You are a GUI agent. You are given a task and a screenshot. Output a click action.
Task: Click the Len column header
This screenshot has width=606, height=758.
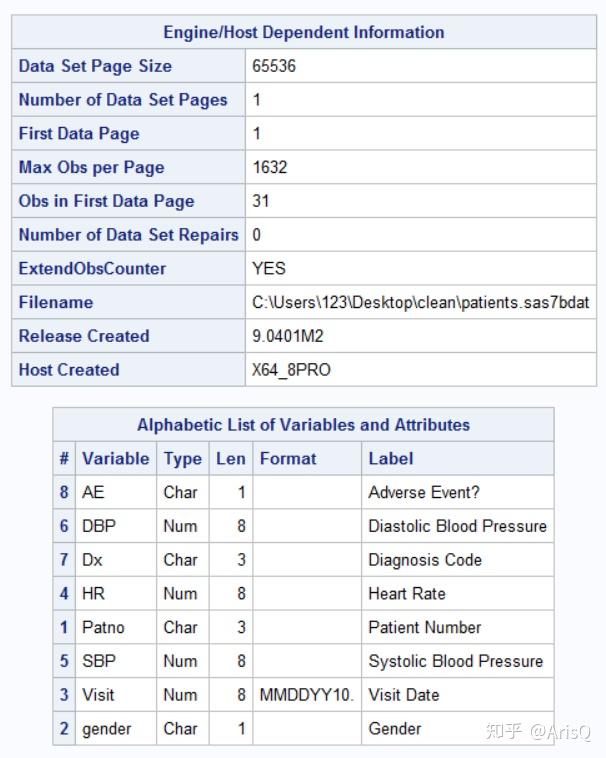[230, 459]
